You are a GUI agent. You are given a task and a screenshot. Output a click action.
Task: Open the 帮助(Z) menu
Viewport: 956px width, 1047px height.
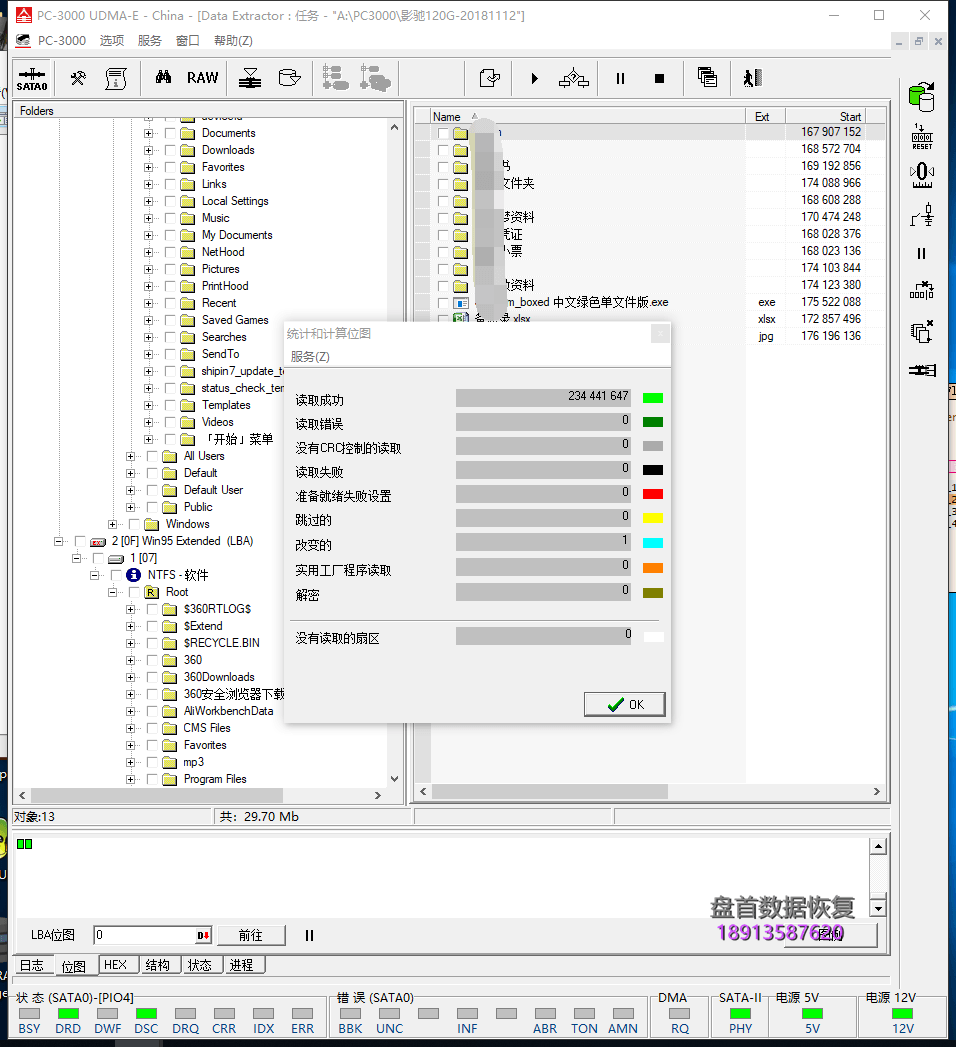pyautogui.click(x=233, y=41)
